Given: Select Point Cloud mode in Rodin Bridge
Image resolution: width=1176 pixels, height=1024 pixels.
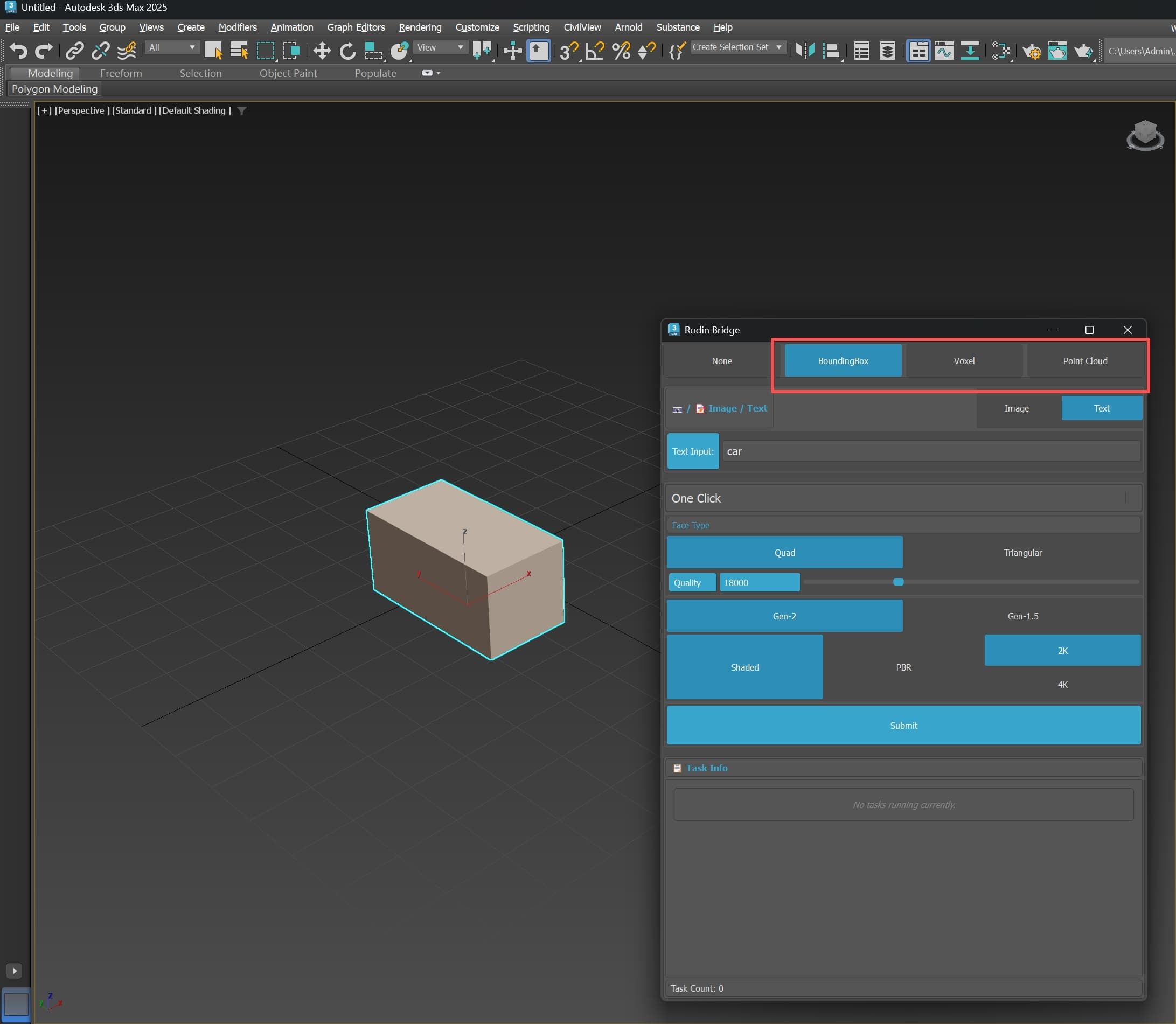Looking at the screenshot, I should tap(1084, 360).
